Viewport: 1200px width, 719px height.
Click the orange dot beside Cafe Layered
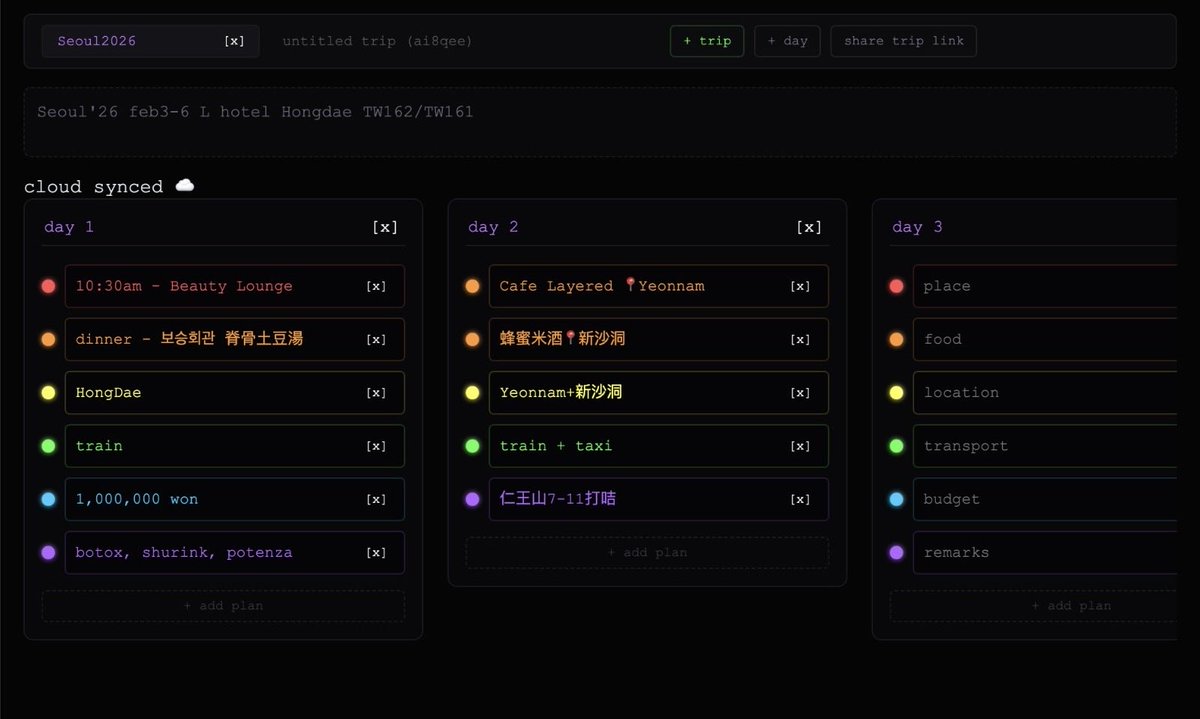point(472,286)
